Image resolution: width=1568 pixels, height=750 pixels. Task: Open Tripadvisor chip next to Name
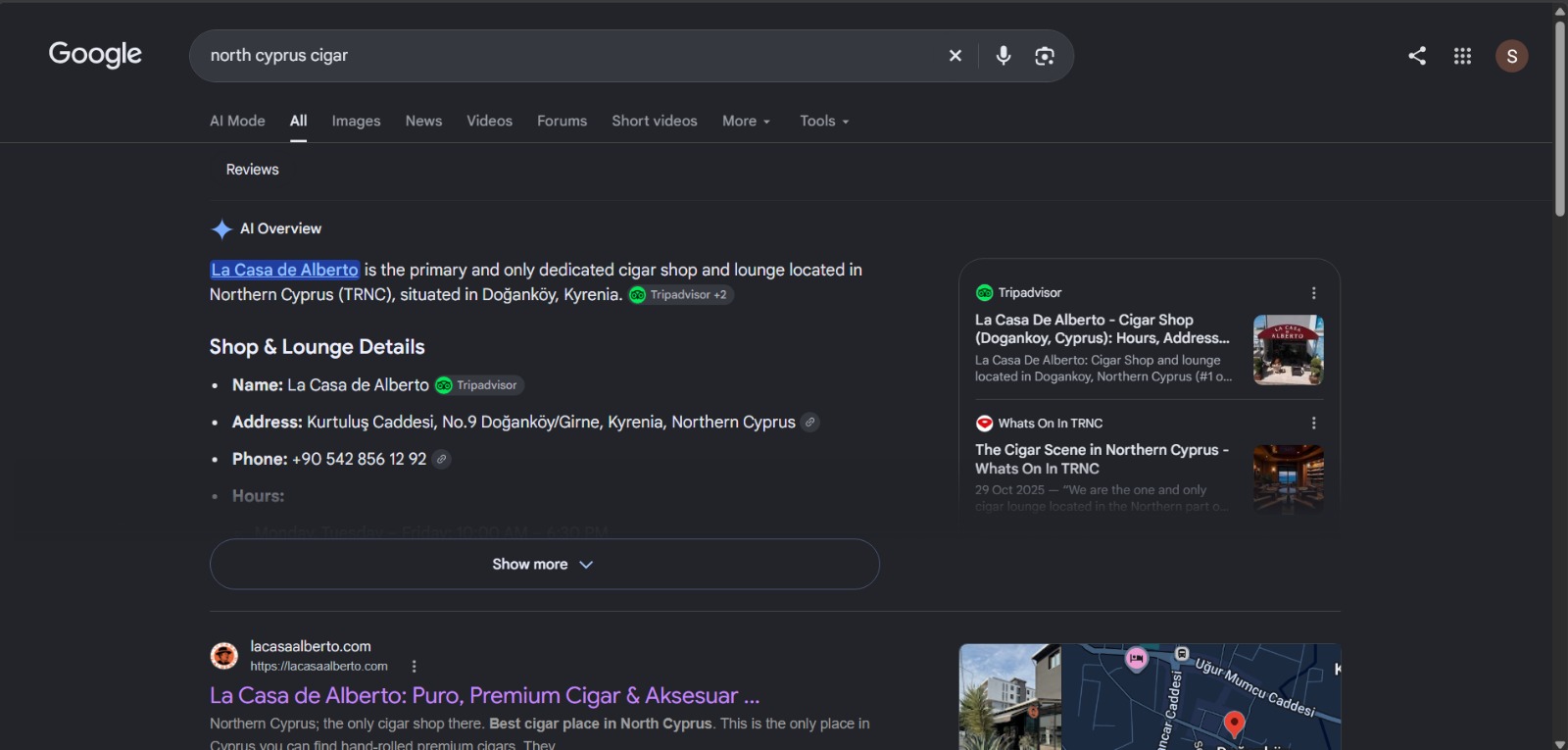(x=479, y=385)
